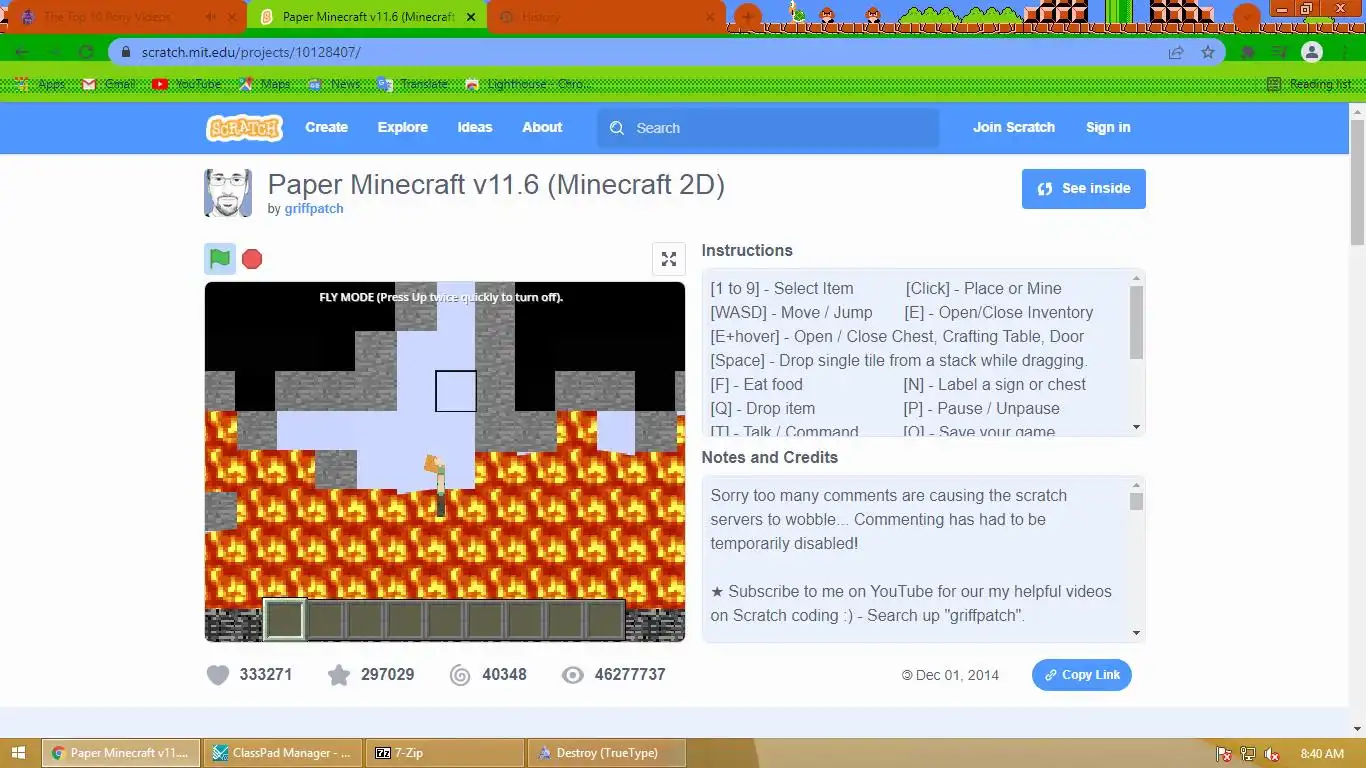
Task: Open the Maps bookmark
Action: 265,84
